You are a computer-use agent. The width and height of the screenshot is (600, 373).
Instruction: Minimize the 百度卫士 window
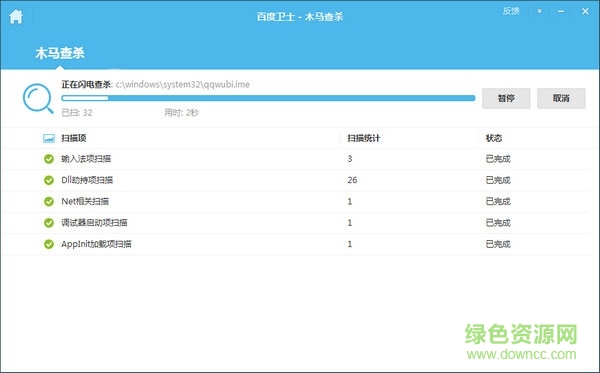561,11
